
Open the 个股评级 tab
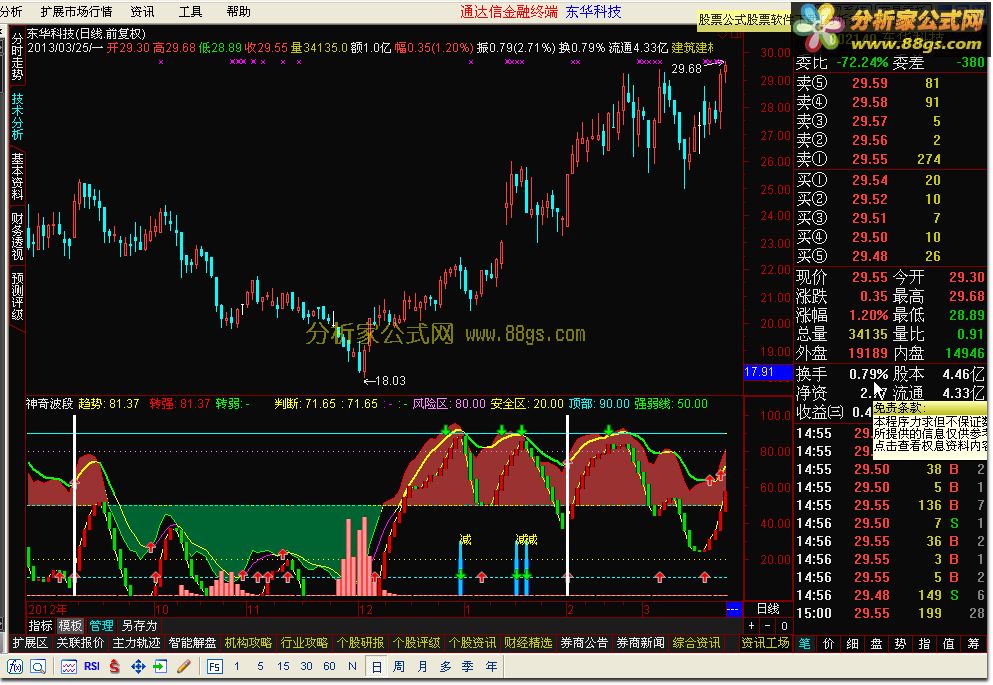(416, 643)
